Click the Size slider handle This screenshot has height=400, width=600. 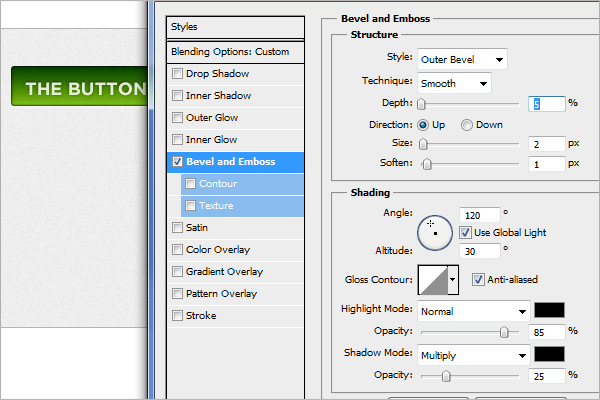point(423,144)
